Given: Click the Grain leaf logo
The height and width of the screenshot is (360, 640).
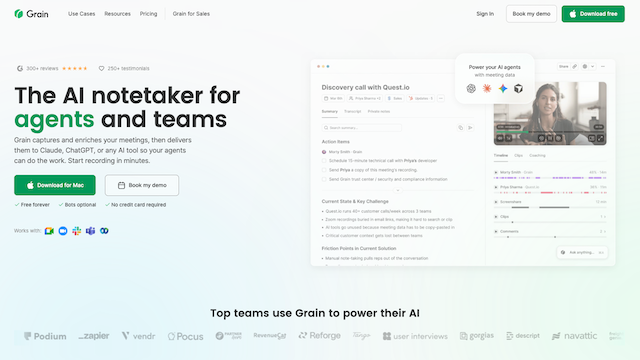Looking at the screenshot, I should (x=19, y=14).
